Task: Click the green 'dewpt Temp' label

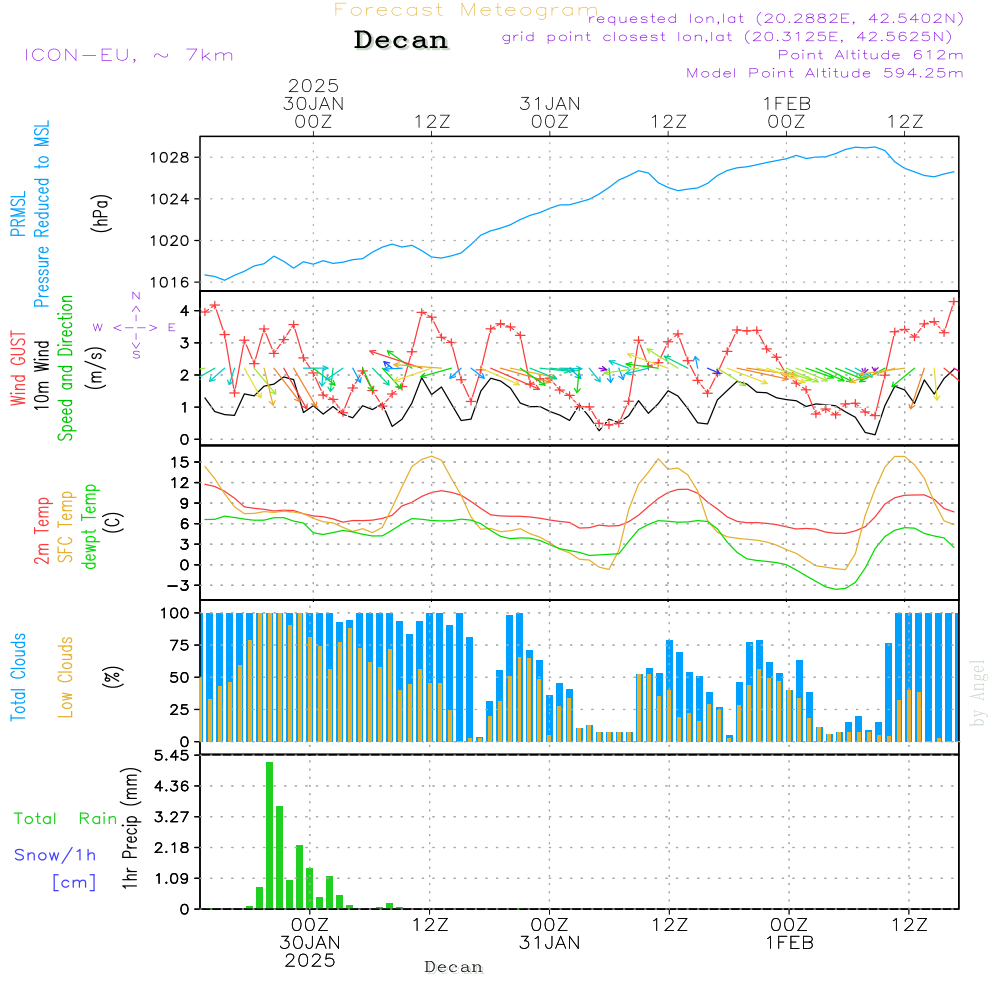Action: tap(89, 526)
